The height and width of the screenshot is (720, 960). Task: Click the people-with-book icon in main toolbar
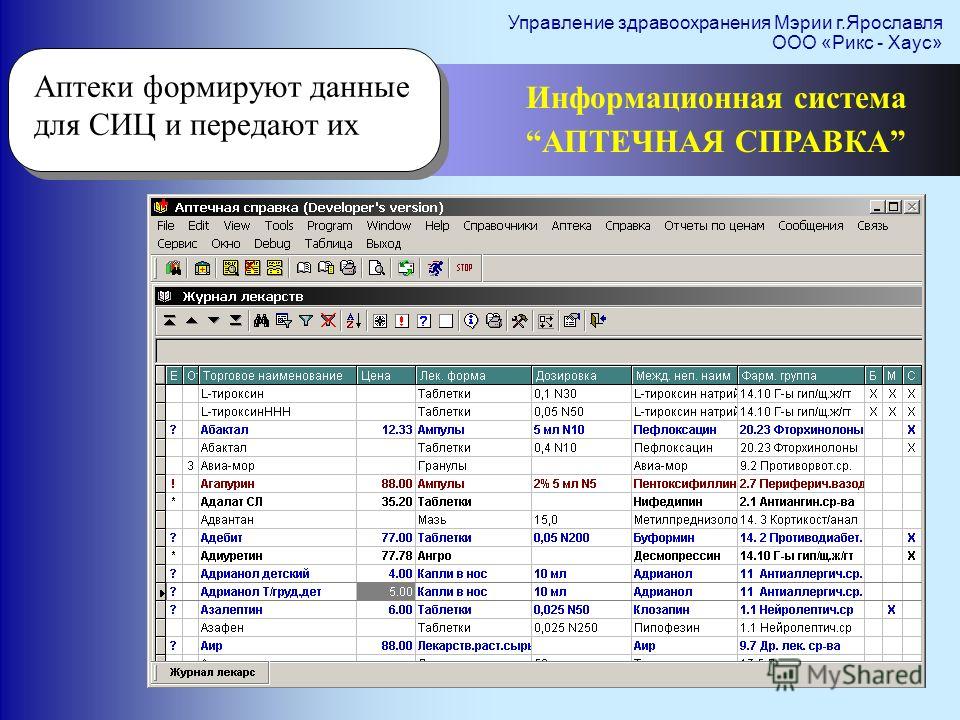point(174,268)
